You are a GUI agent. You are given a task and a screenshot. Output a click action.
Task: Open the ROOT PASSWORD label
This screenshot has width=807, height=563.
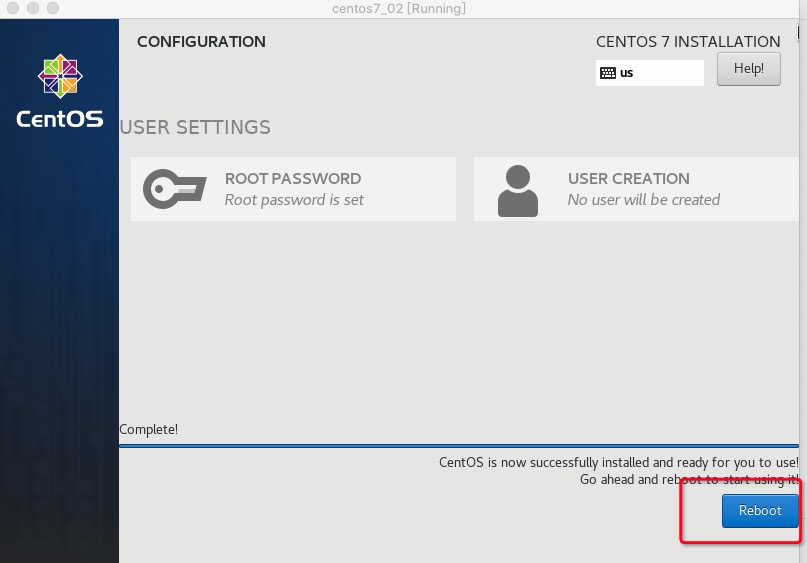tap(292, 178)
